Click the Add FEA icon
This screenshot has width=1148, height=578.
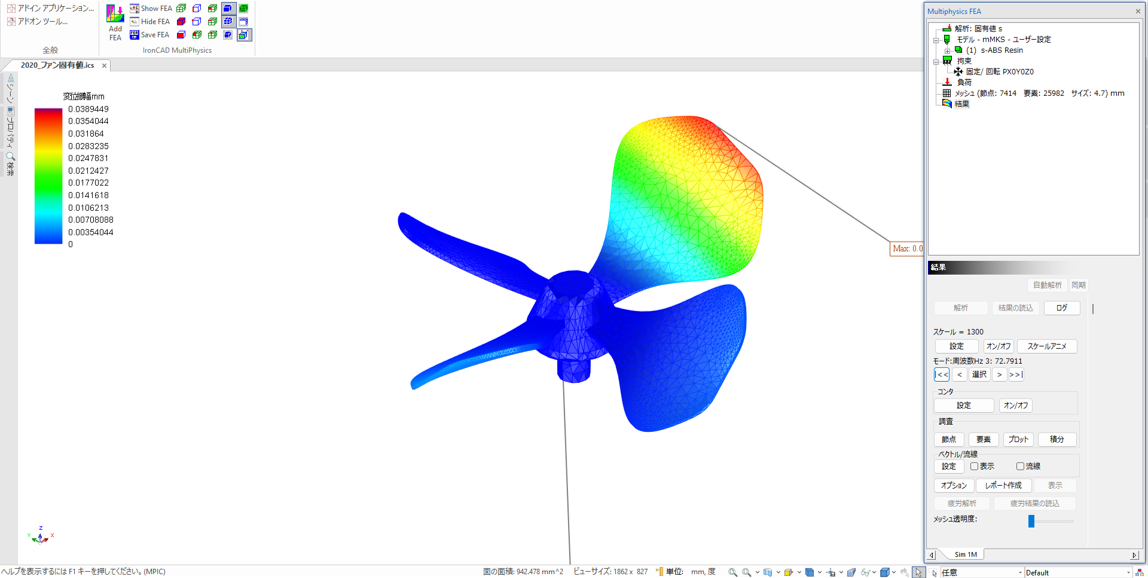tap(115, 16)
